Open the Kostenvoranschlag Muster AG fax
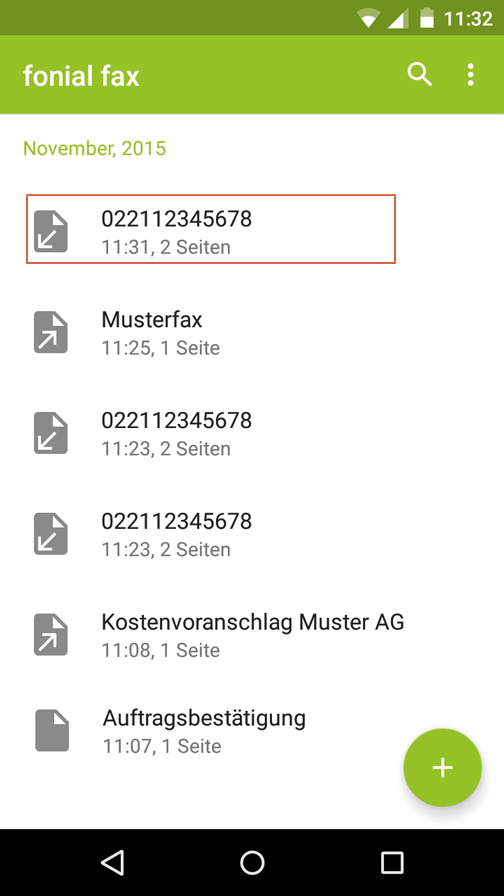The width and height of the screenshot is (504, 896). click(252, 634)
